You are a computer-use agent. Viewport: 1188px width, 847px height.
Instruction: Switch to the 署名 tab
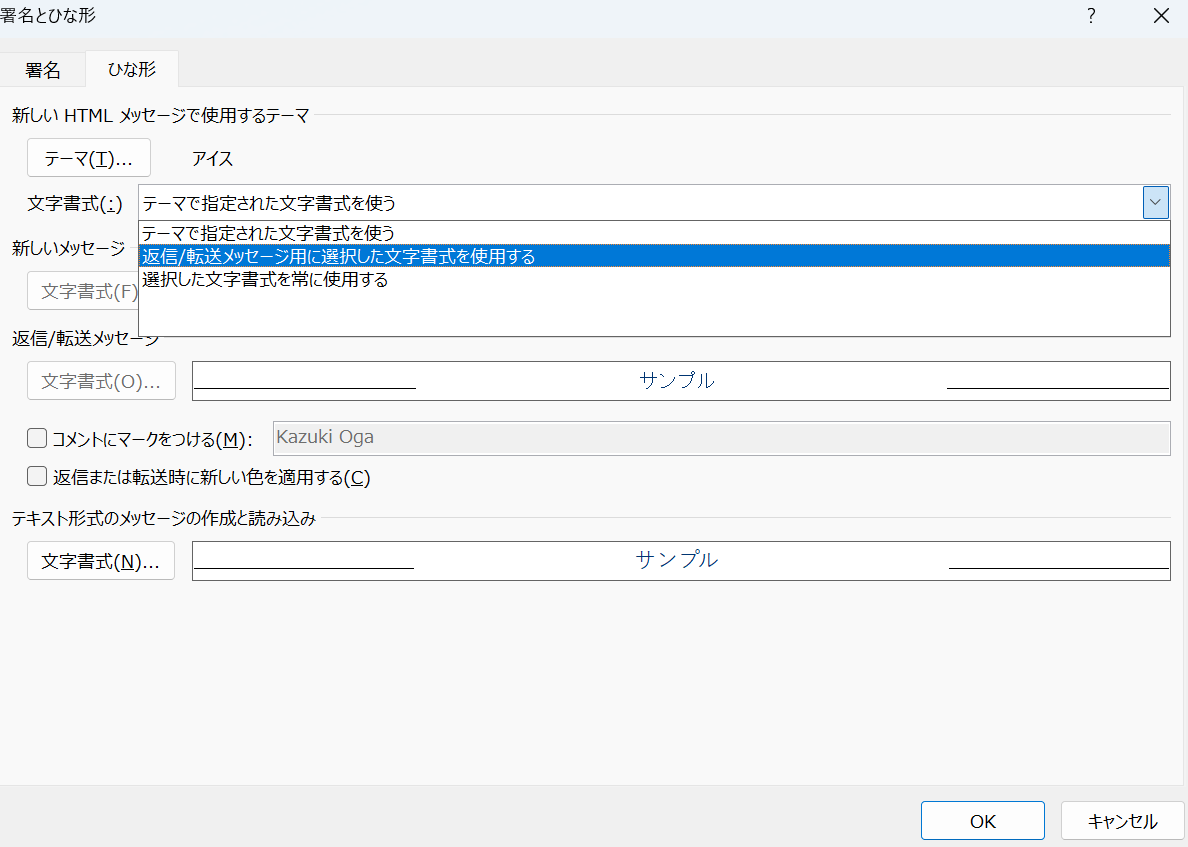[x=42, y=70]
